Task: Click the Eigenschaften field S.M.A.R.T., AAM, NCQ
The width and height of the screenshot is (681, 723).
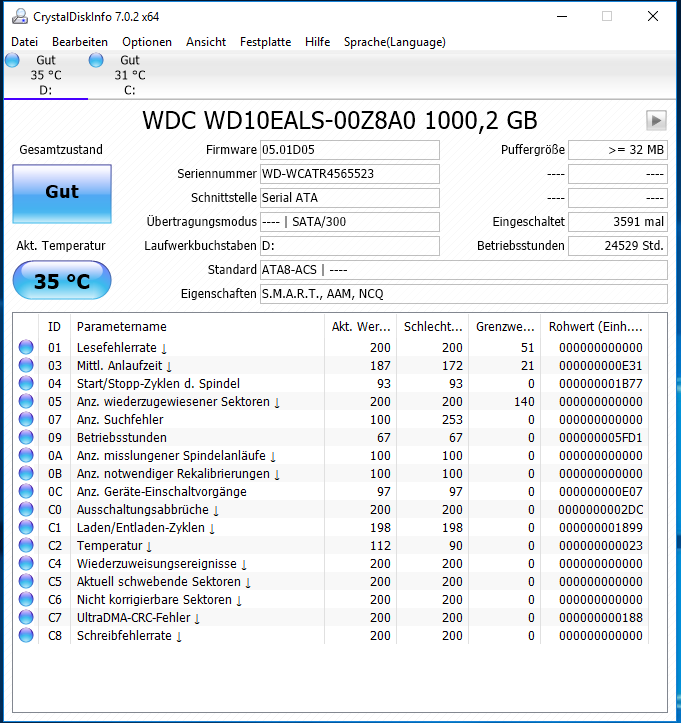Action: 464,294
